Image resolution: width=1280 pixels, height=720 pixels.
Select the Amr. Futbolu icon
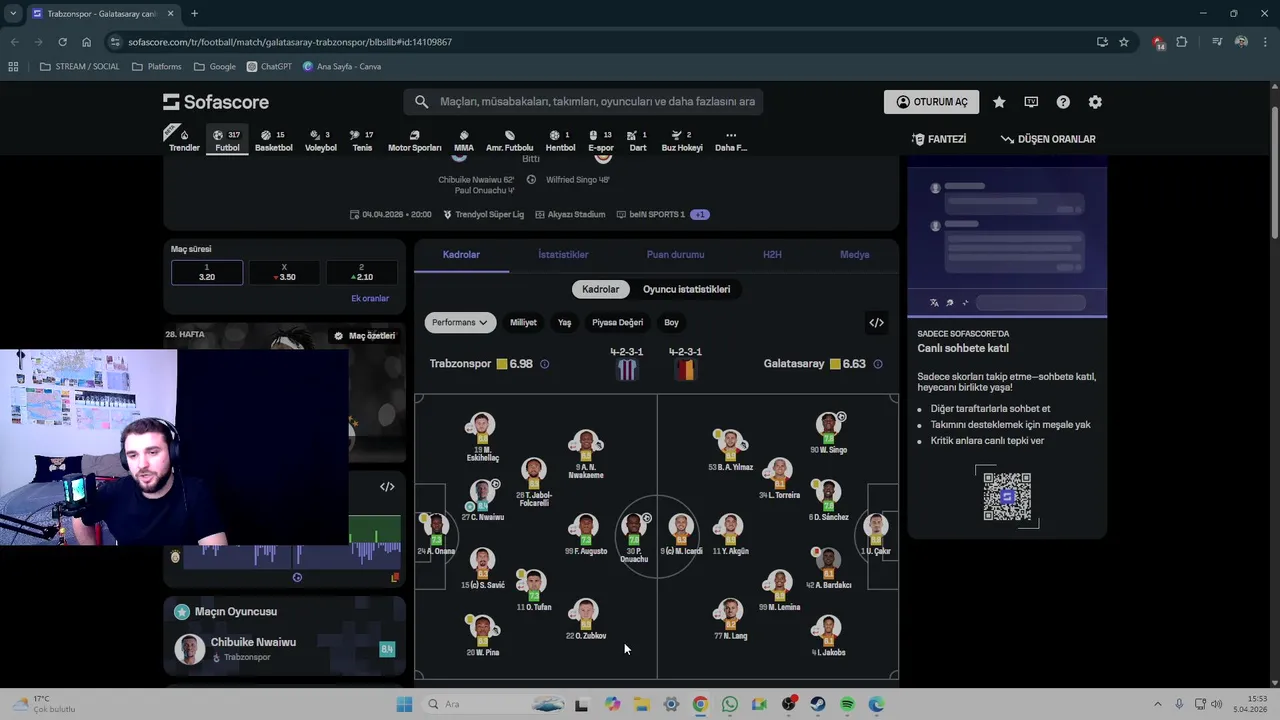(x=509, y=140)
